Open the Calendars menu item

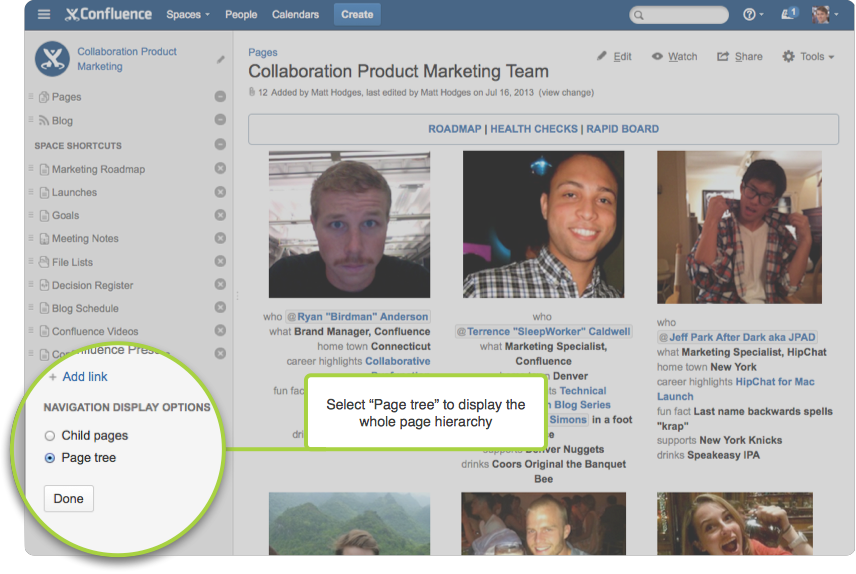coord(295,15)
